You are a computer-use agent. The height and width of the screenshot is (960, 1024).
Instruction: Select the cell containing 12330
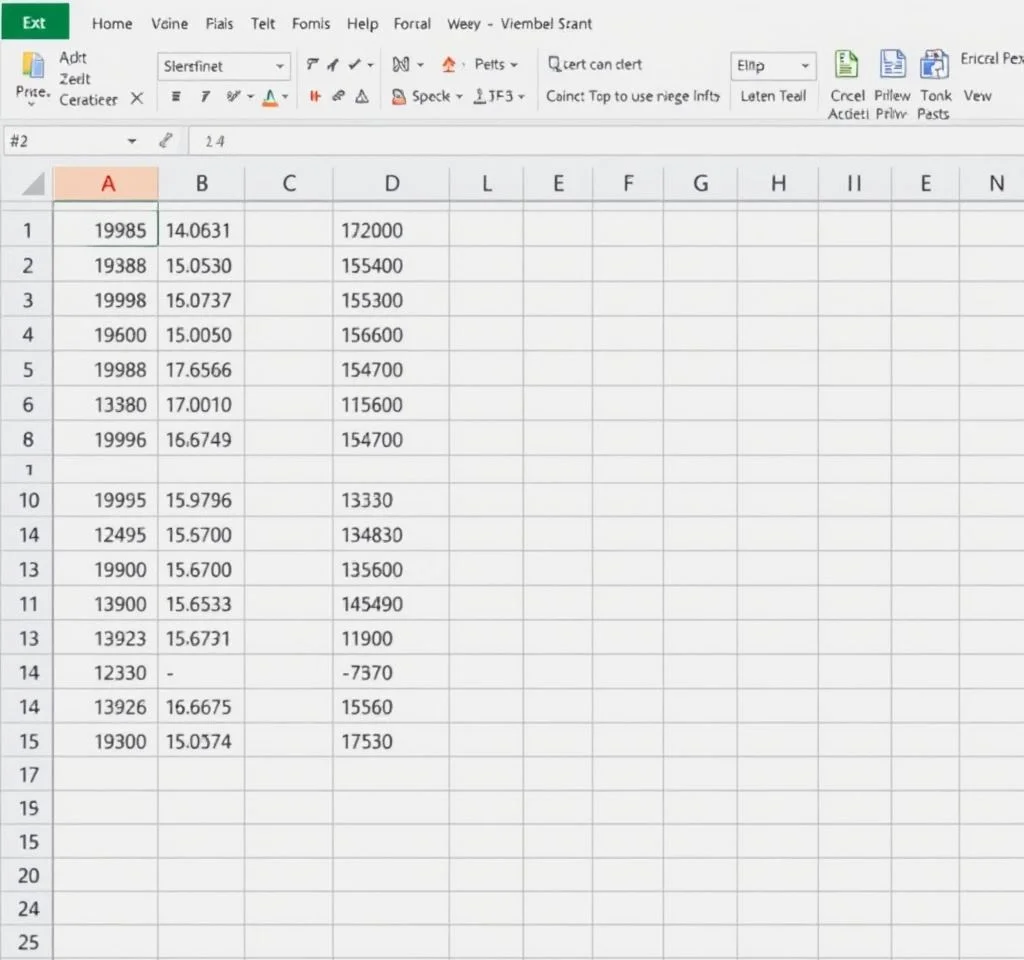pyautogui.click(x=106, y=672)
